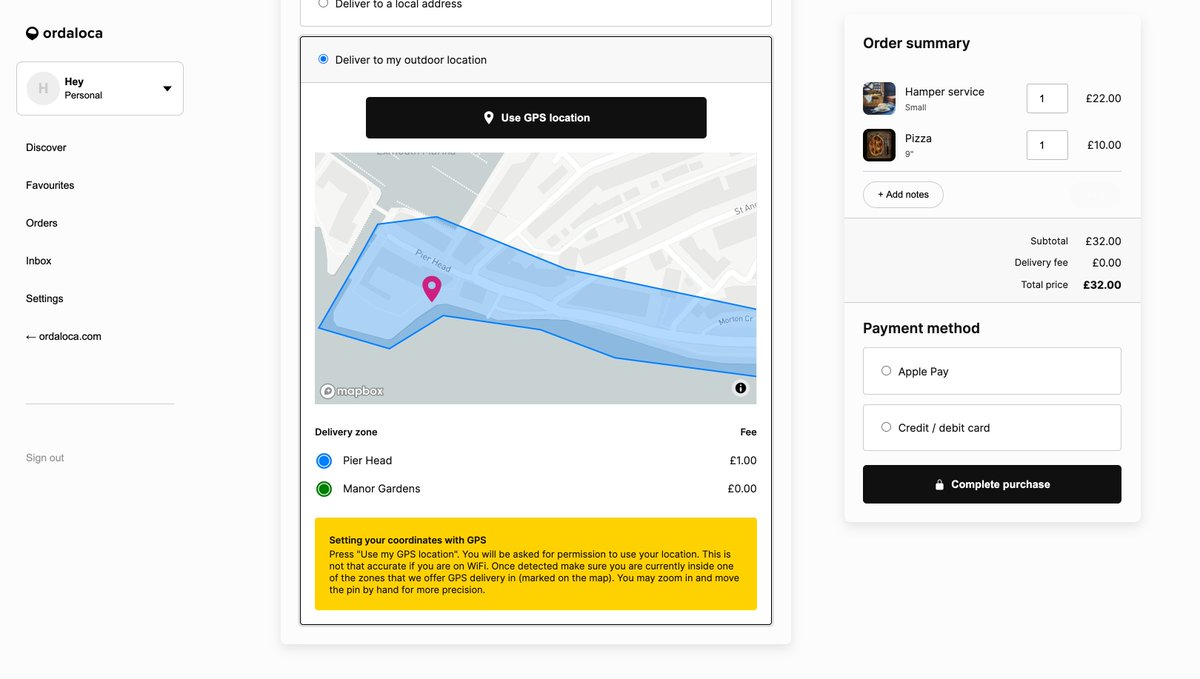Click the Mapbox logo on map
This screenshot has width=1200, height=679.
tap(352, 391)
